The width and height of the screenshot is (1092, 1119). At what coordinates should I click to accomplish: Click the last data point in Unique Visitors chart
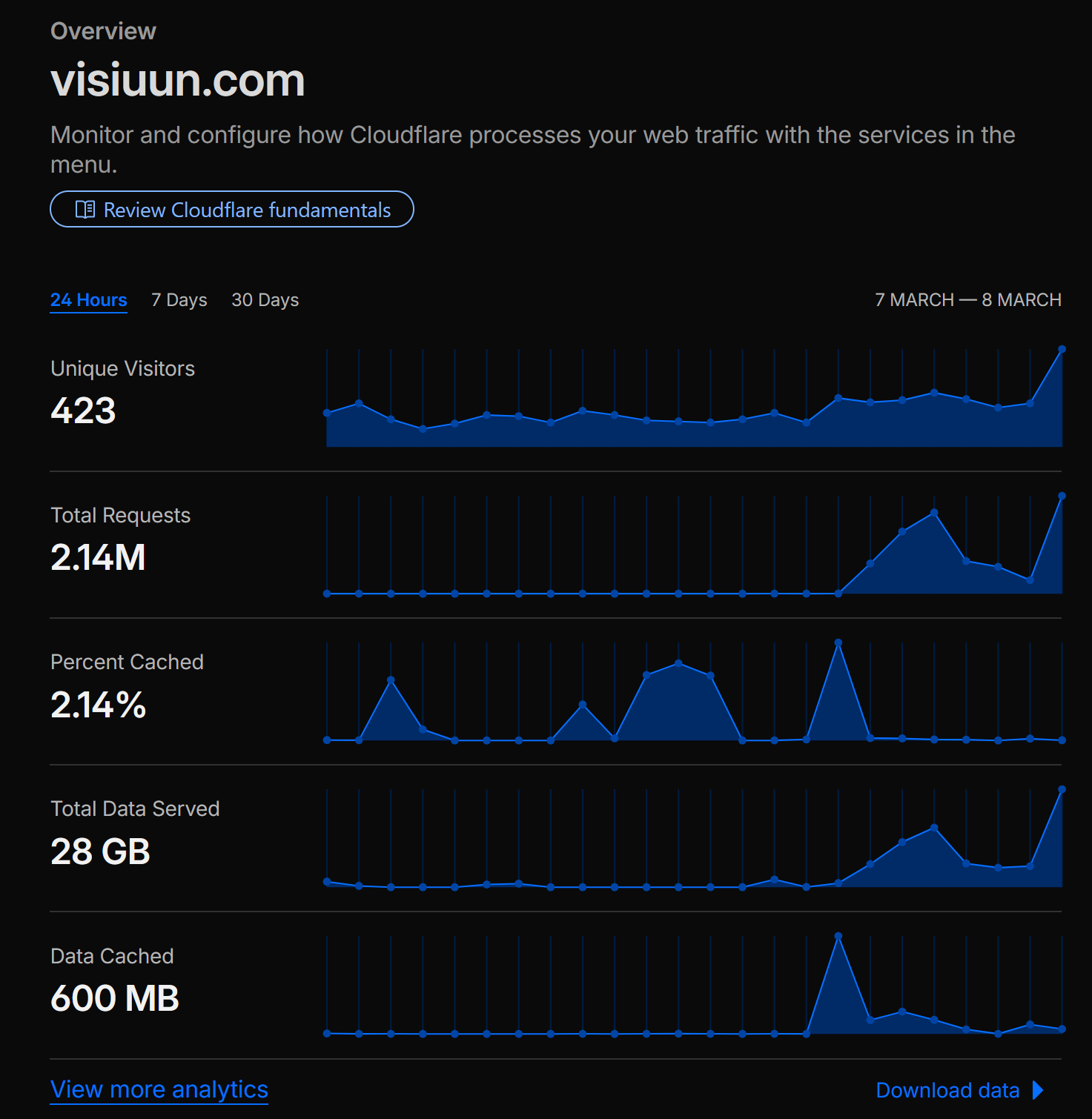click(1062, 349)
